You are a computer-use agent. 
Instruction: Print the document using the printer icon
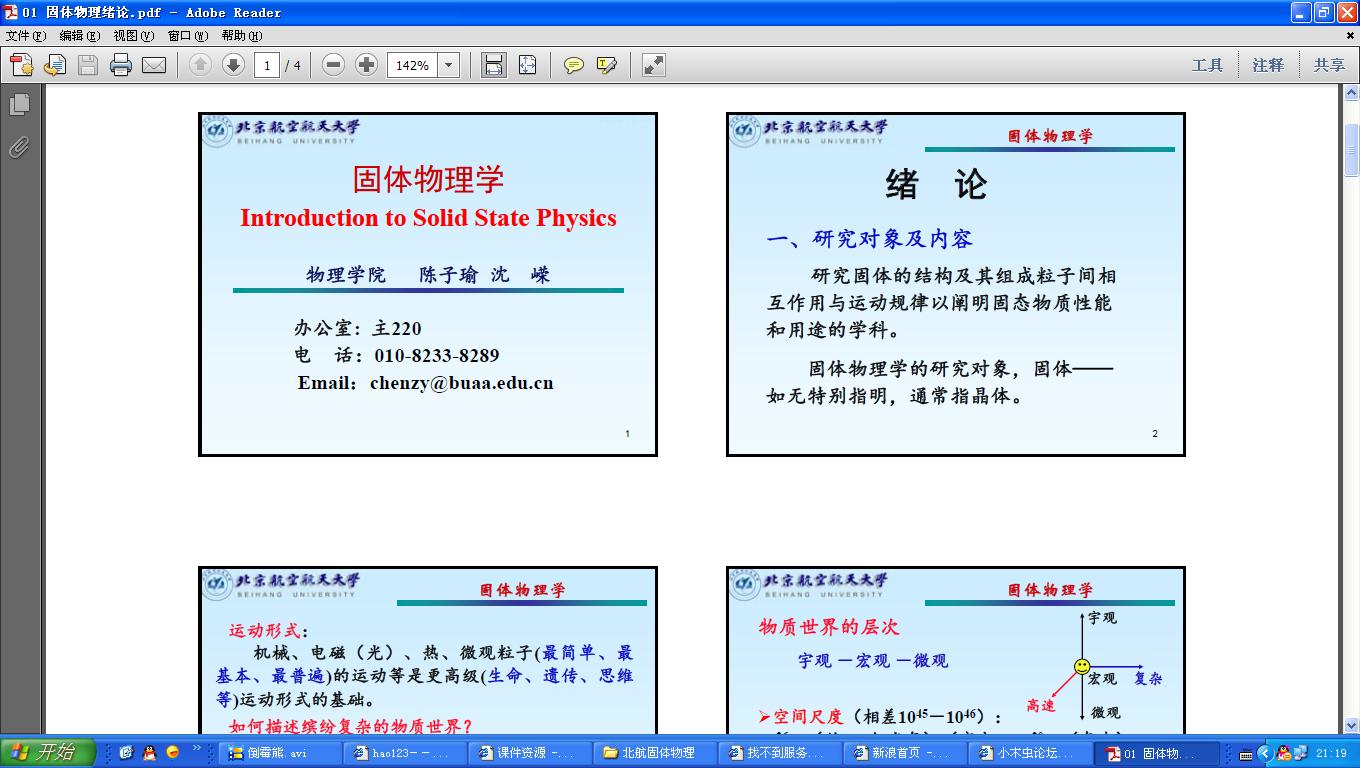(x=121, y=65)
